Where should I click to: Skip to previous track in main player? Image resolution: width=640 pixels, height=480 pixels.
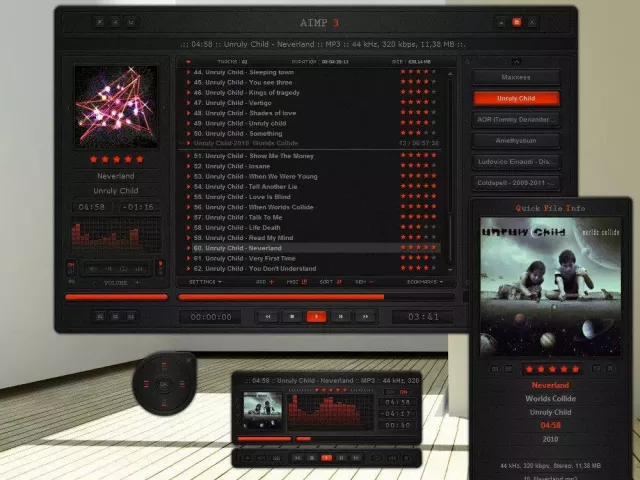(x=267, y=317)
